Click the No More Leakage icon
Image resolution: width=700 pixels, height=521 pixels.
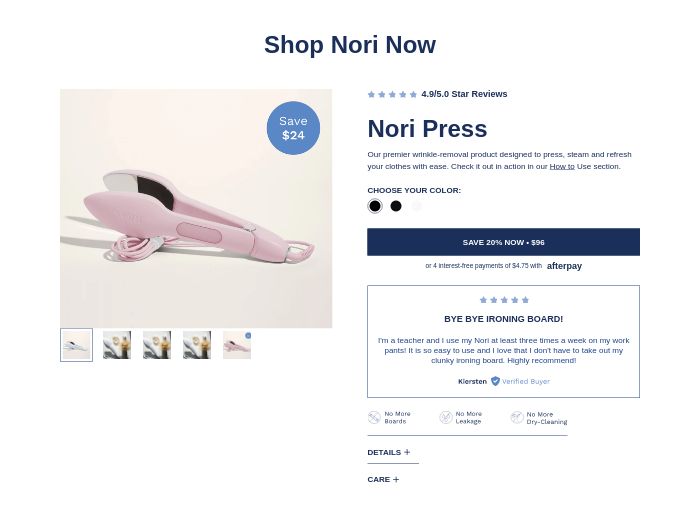[446, 417]
